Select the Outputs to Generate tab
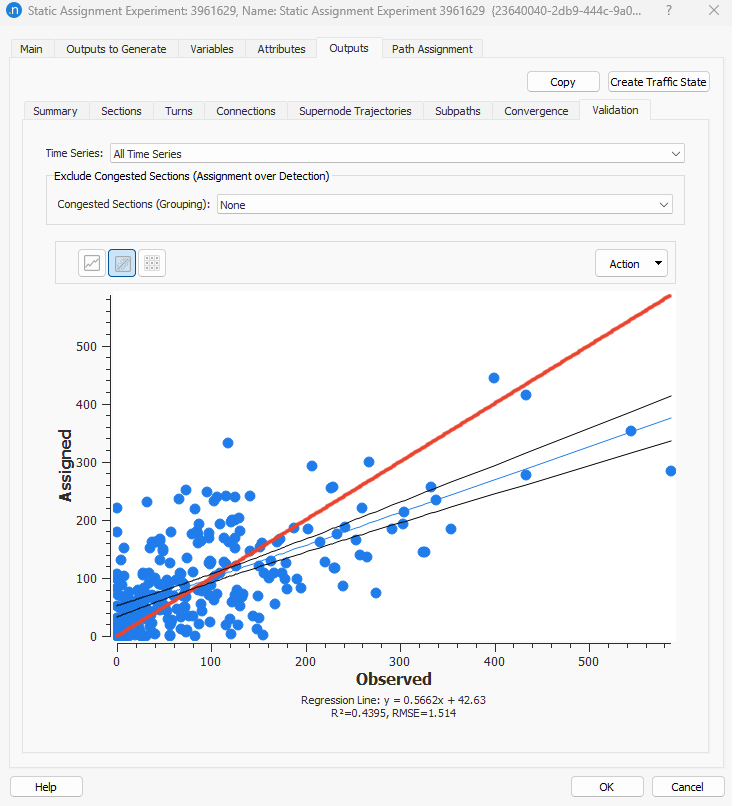This screenshot has height=806, width=736. coord(116,49)
